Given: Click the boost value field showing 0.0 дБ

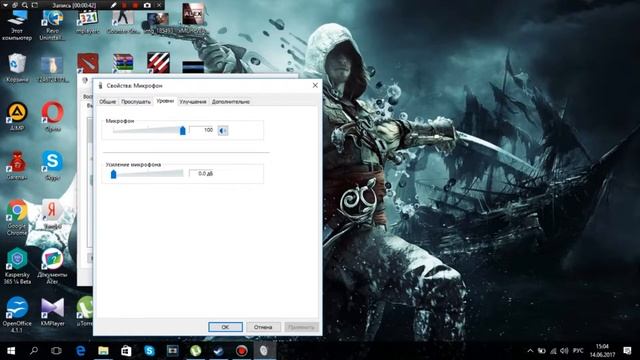Looking at the screenshot, I should point(202,173).
